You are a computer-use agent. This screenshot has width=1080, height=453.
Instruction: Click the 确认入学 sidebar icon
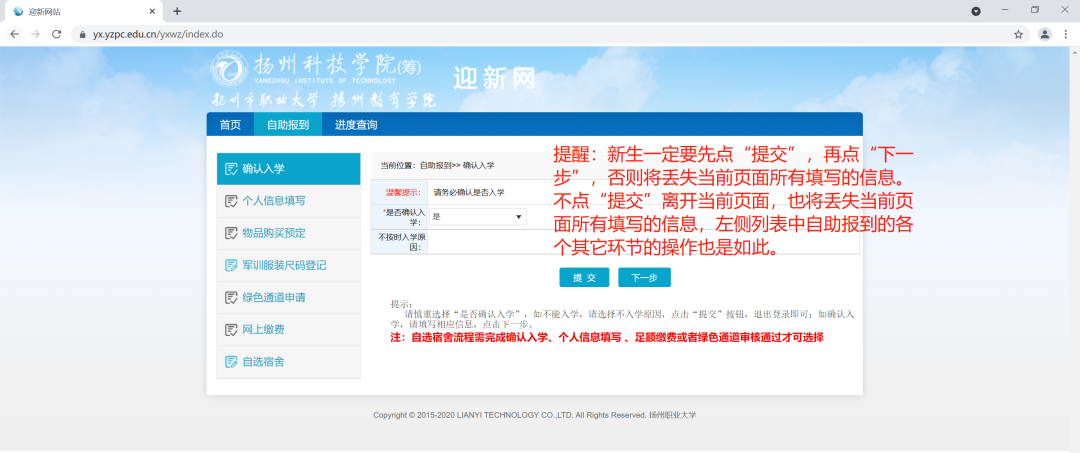pyautogui.click(x=231, y=169)
